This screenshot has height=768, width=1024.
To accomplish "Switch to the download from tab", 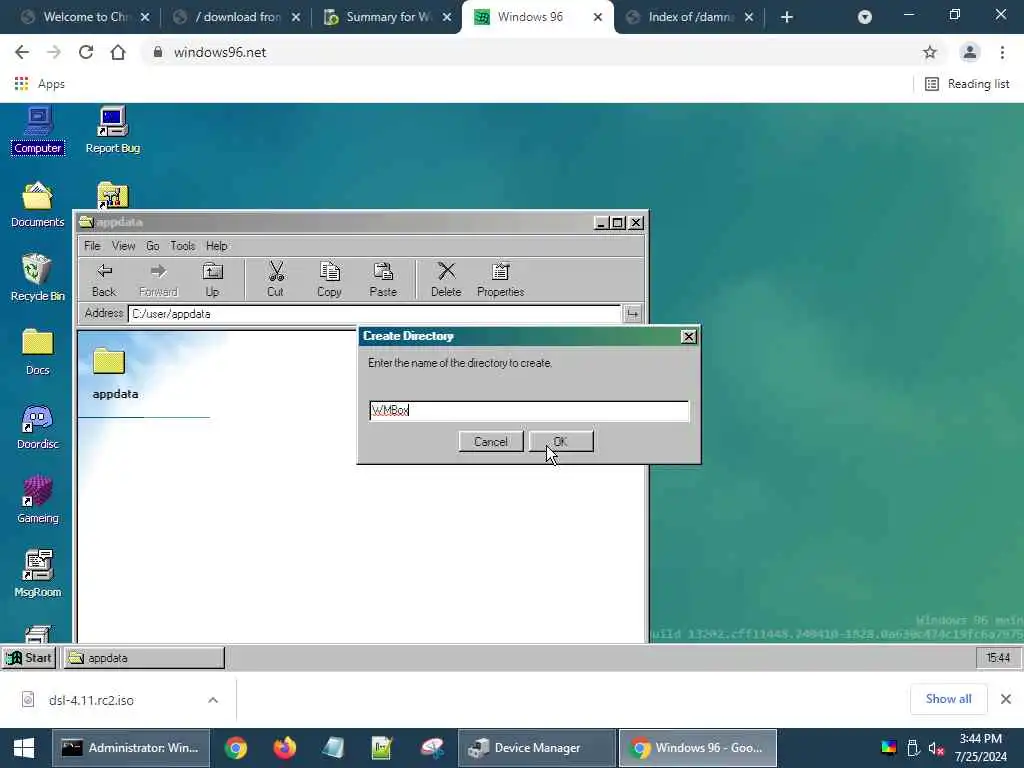I will tap(236, 17).
